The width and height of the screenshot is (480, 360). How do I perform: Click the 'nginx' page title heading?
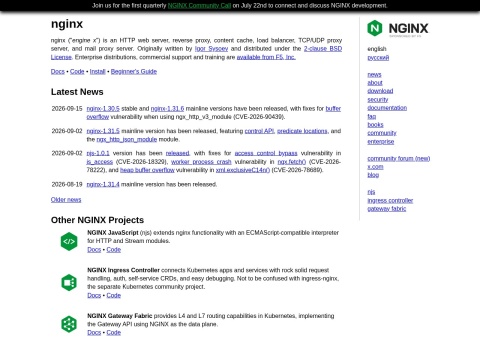(67, 24)
